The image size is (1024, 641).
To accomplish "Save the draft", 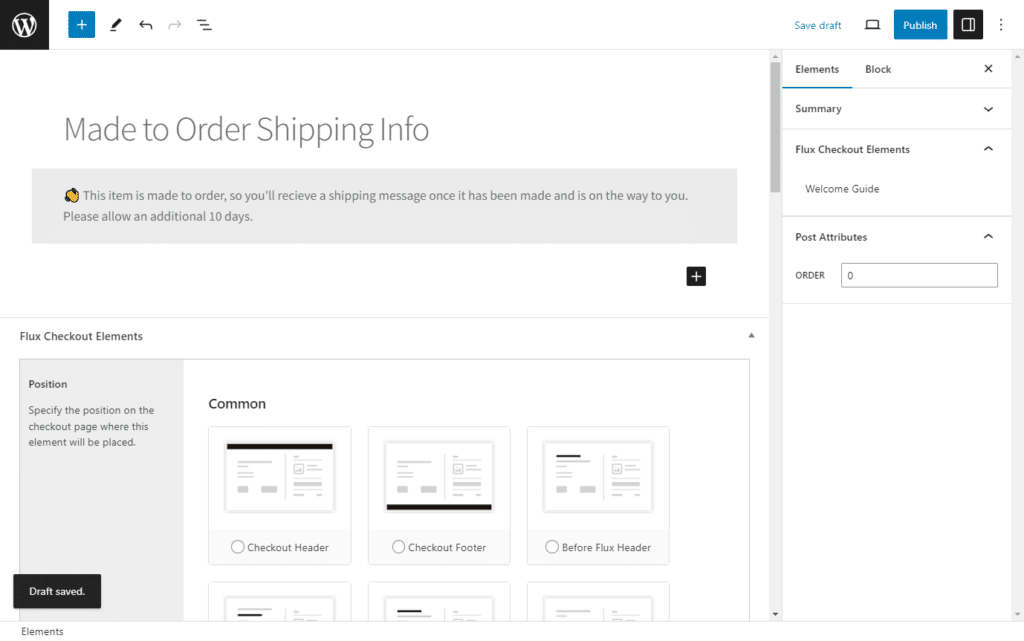I will pyautogui.click(x=817, y=25).
